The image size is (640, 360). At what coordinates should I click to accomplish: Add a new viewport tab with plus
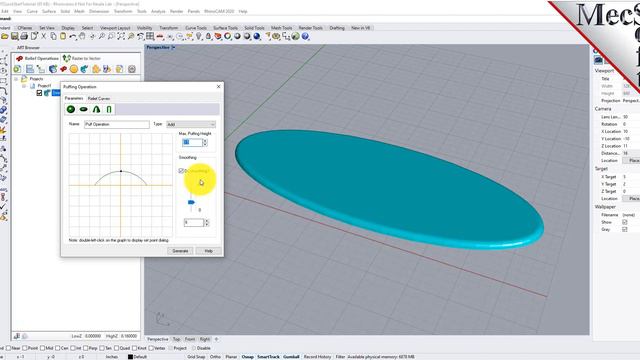[216, 339]
